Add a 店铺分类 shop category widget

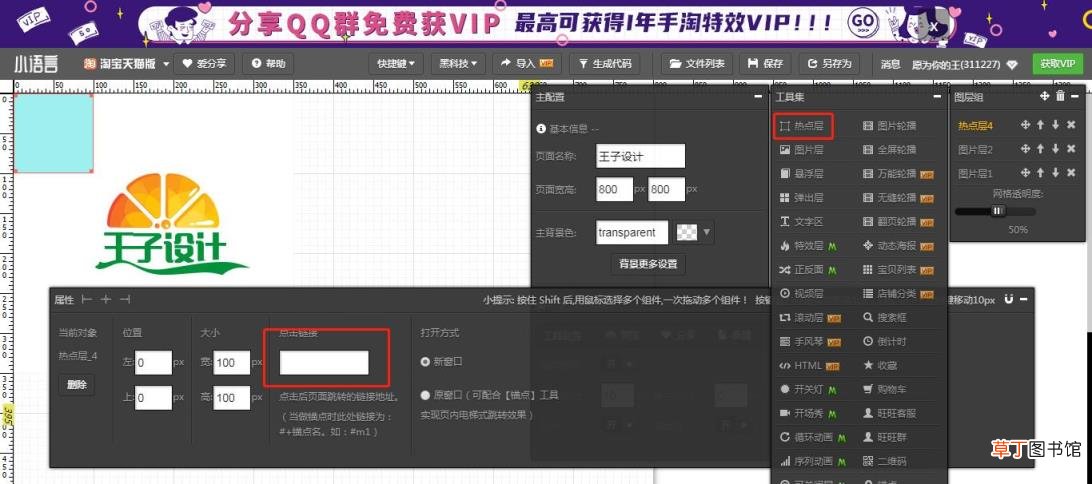[898, 294]
